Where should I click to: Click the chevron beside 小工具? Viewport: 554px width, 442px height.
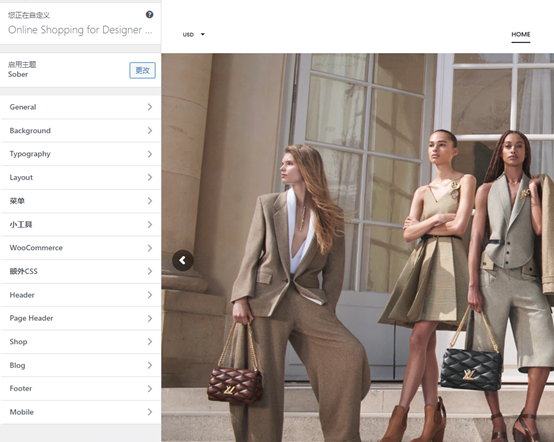(150, 224)
